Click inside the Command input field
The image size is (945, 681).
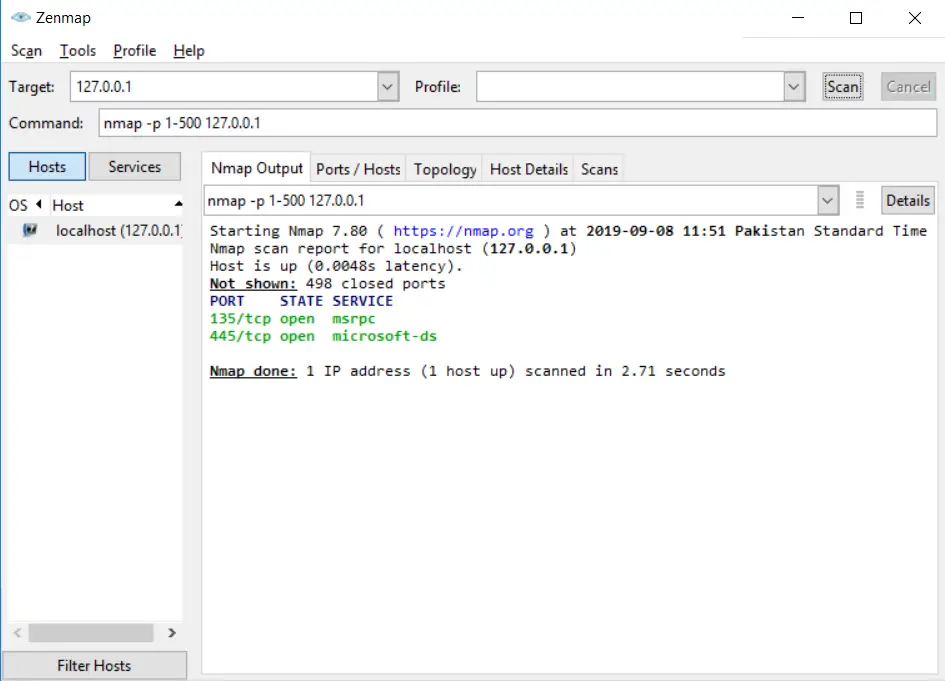pyautogui.click(x=518, y=123)
